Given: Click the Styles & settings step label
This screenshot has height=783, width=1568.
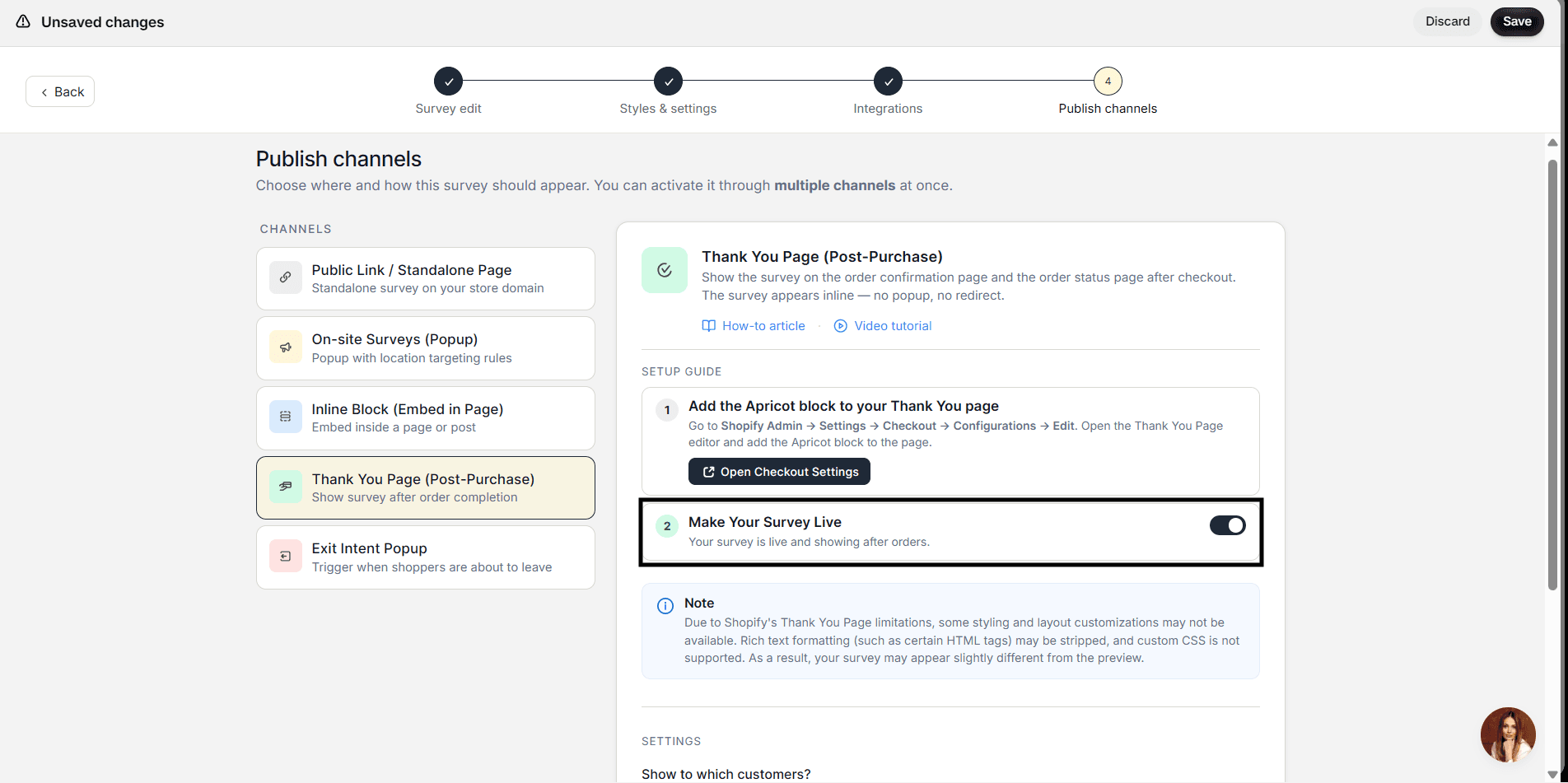Looking at the screenshot, I should [668, 109].
